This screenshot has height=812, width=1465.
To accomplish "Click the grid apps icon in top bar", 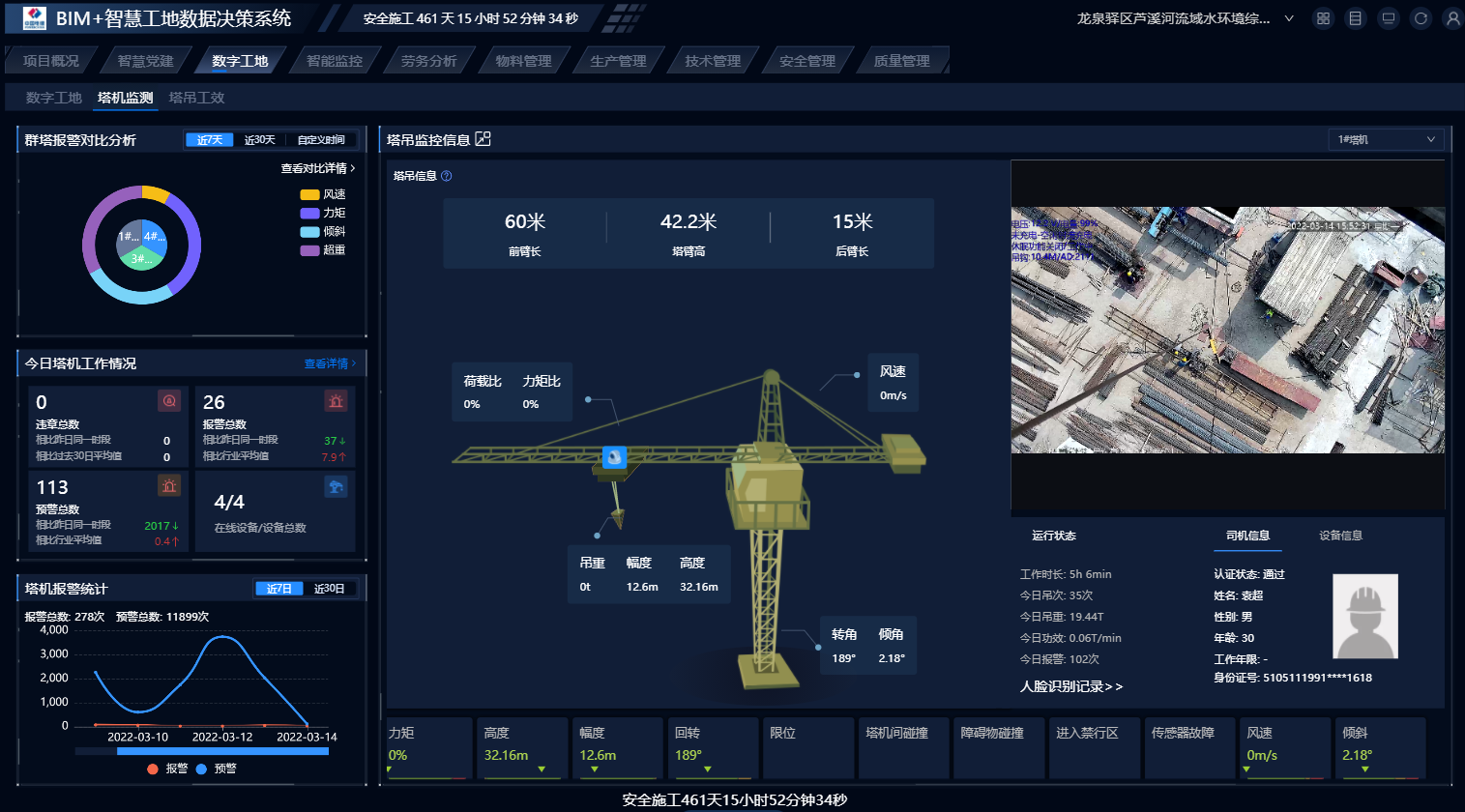I will click(x=1323, y=18).
